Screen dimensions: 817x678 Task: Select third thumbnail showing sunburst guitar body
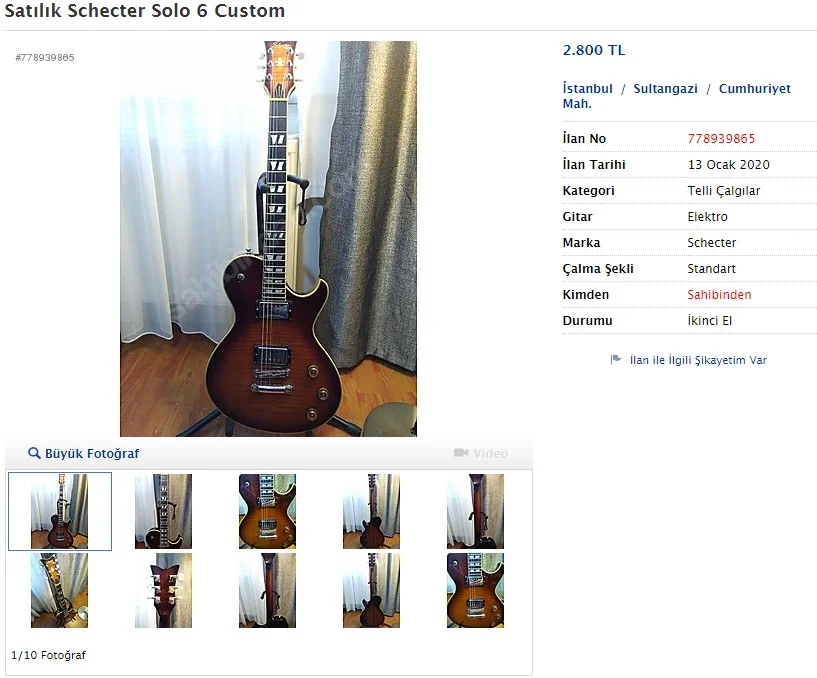click(267, 511)
